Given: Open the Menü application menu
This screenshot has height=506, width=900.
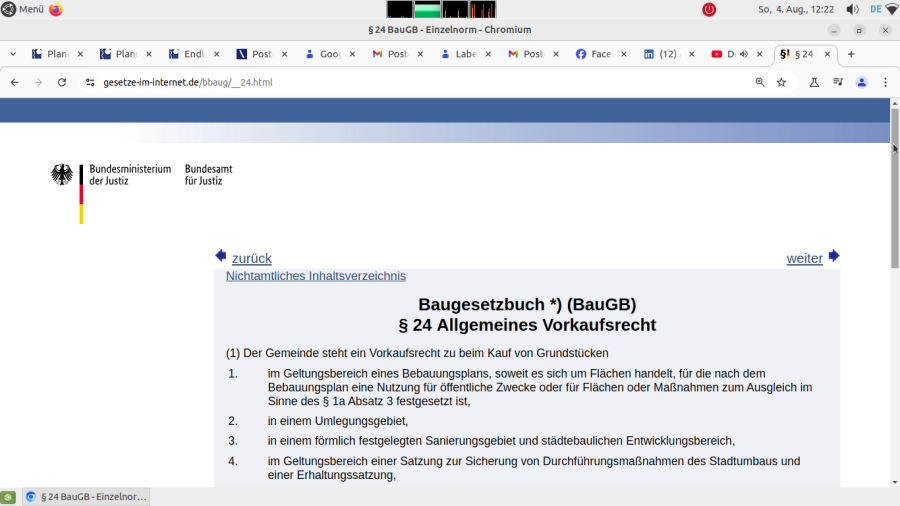Looking at the screenshot, I should point(22,9).
